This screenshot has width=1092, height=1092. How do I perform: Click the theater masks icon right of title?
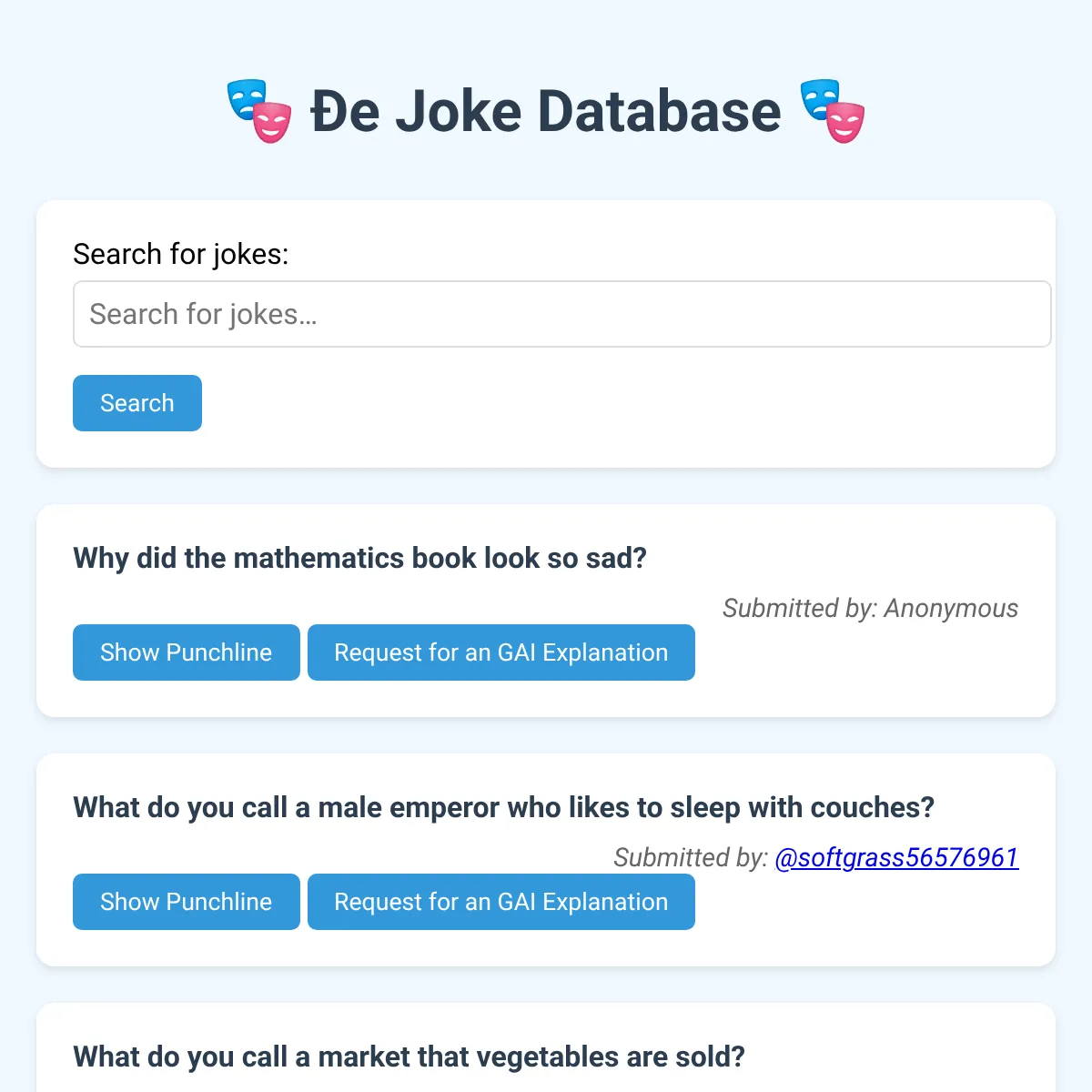(833, 111)
